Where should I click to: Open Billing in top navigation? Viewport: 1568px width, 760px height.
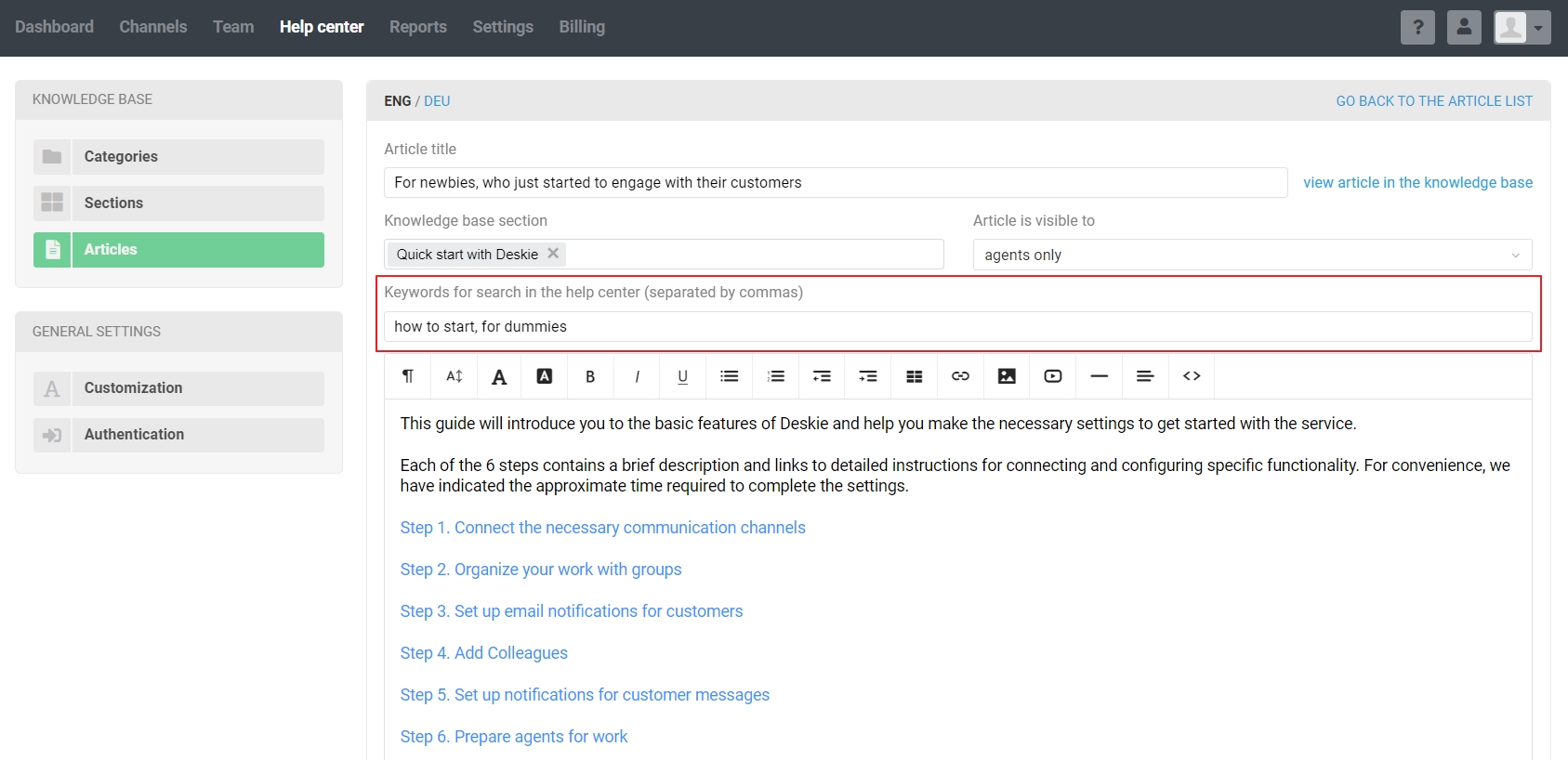pyautogui.click(x=582, y=27)
